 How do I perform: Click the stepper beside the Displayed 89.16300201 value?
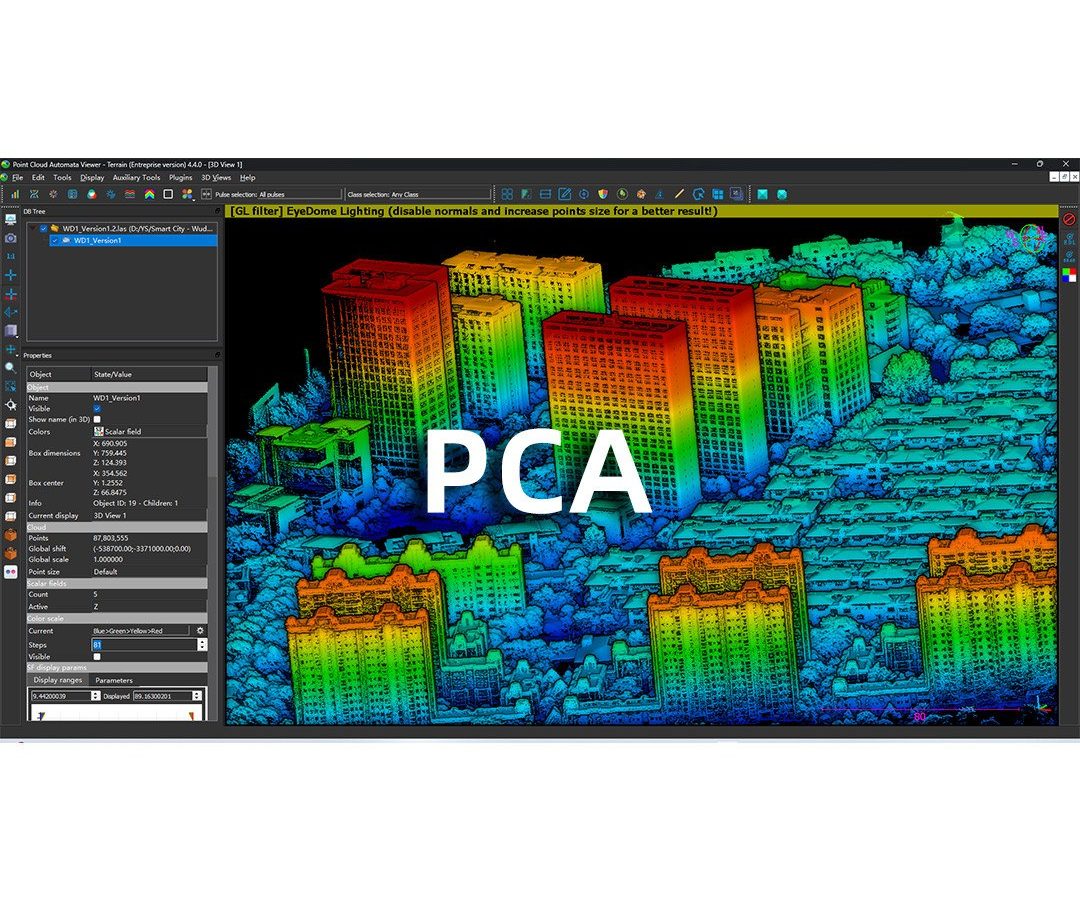[197, 696]
